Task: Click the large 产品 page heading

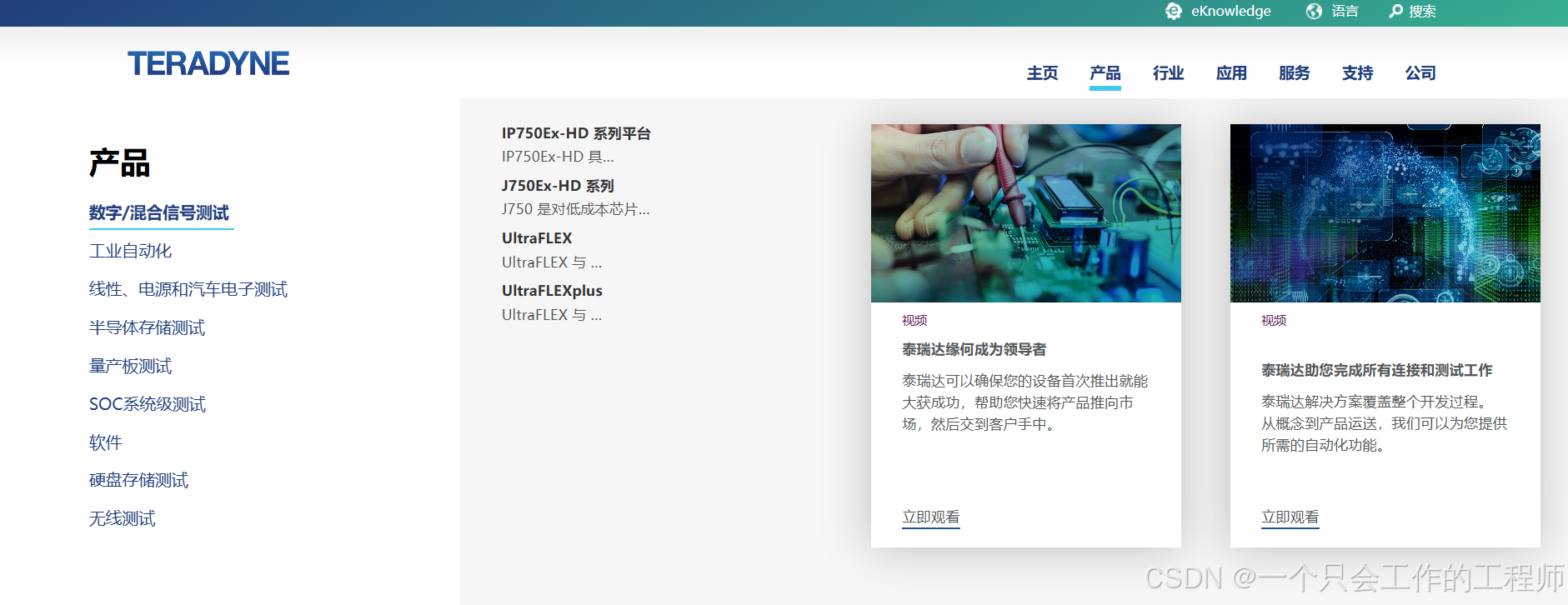Action: 119,163
